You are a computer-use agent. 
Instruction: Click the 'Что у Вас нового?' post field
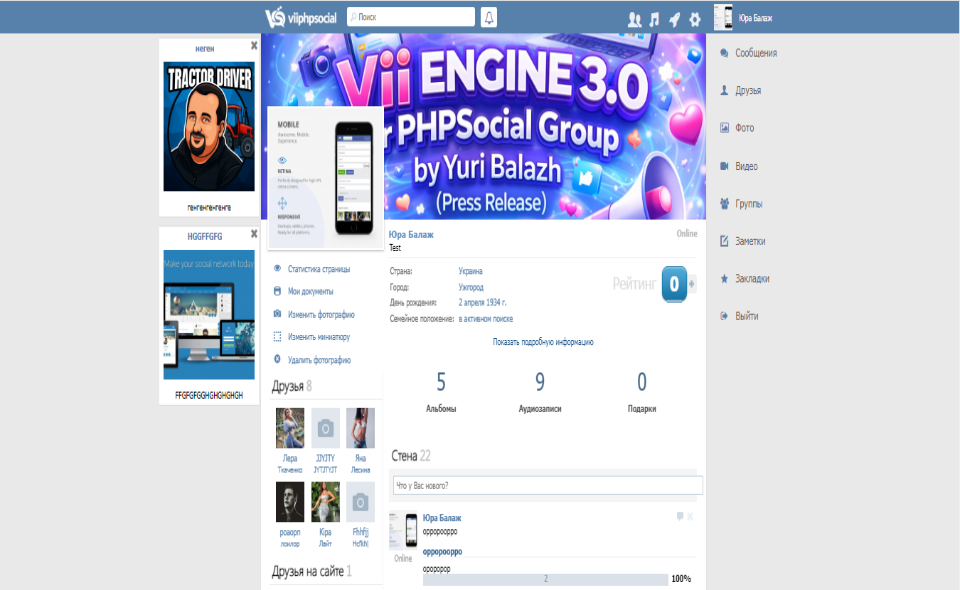coord(546,486)
